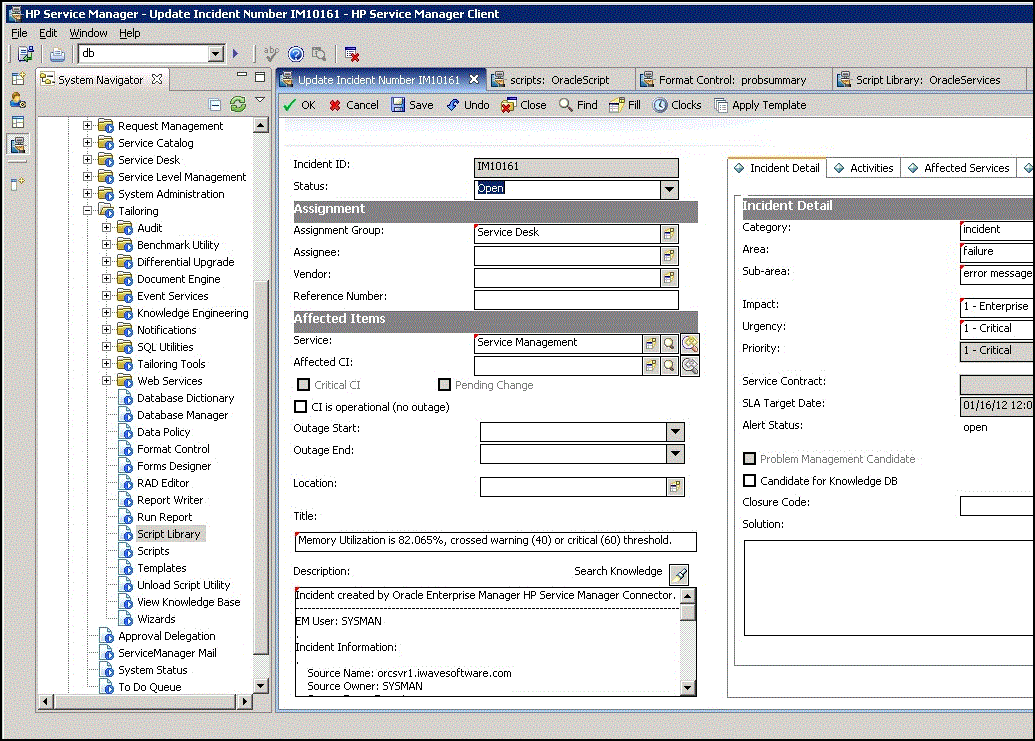Viewport: 1035px width, 741px height.
Task: Expand the Request Management node
Action: [x=87, y=125]
